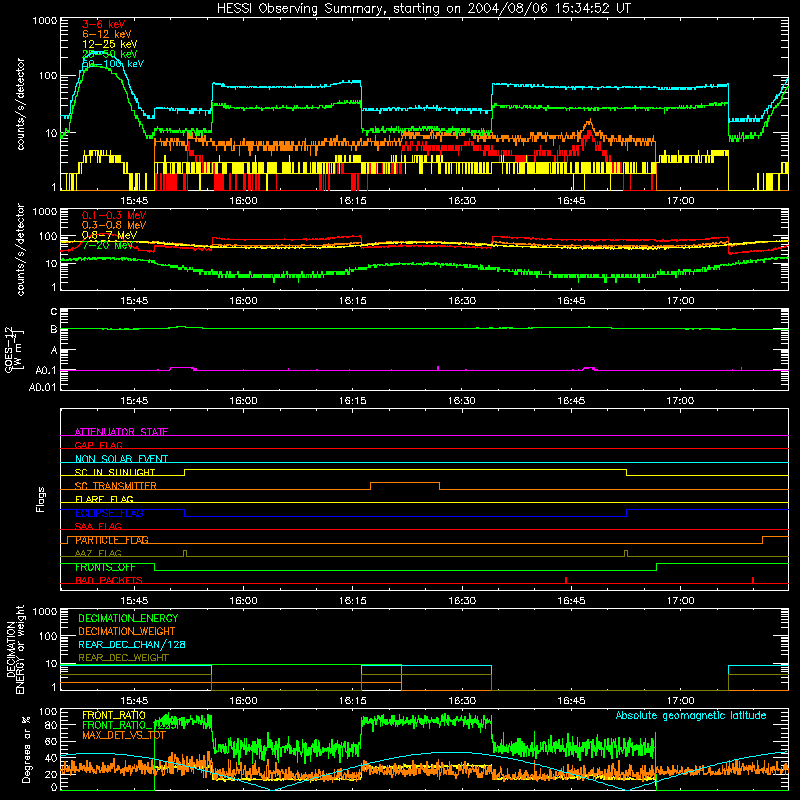This screenshot has width=800, height=800.
Task: Click the C class tick label on GOES axis
Action: (54, 312)
